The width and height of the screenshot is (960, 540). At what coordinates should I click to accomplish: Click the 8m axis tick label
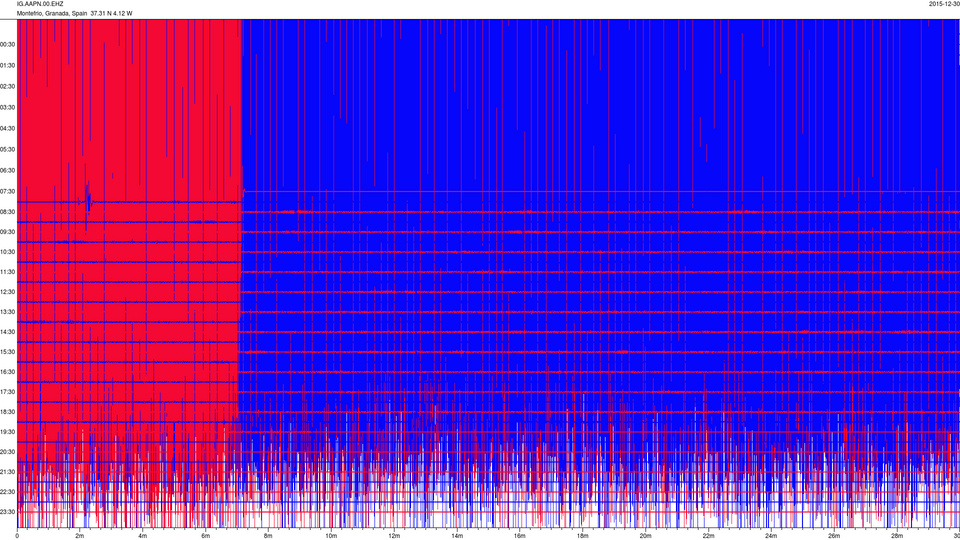click(x=268, y=536)
